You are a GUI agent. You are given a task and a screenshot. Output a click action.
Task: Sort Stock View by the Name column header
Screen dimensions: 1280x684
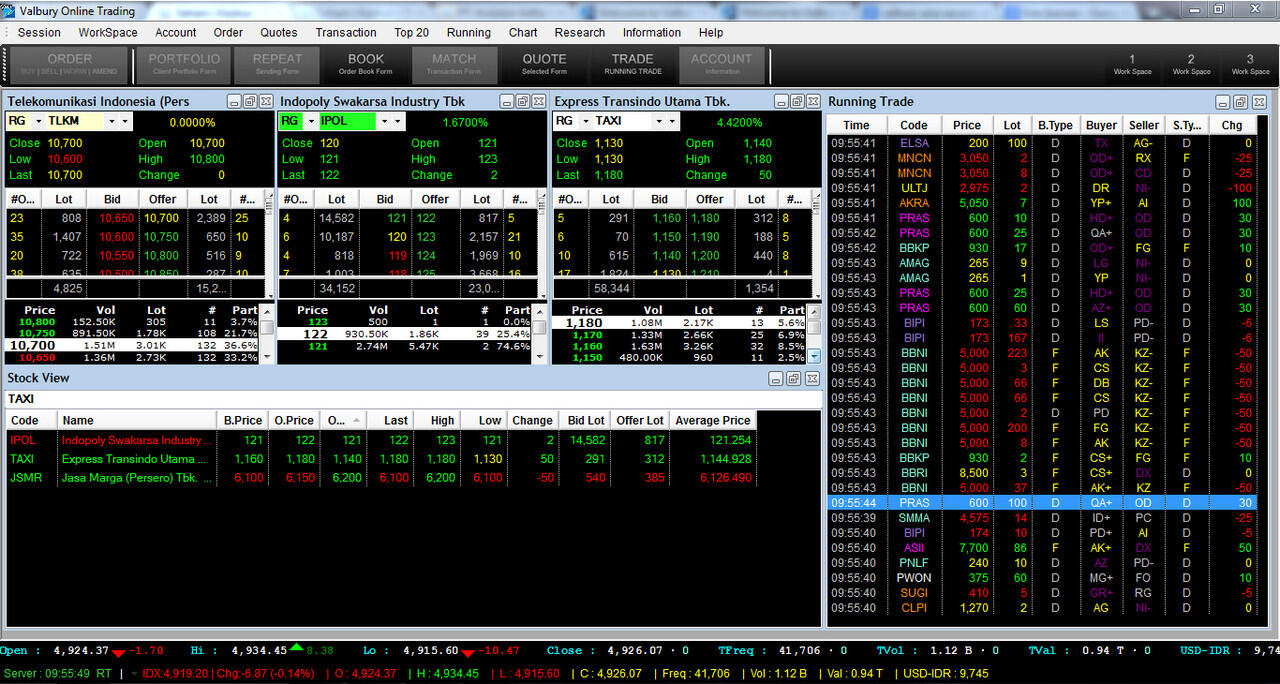point(137,420)
